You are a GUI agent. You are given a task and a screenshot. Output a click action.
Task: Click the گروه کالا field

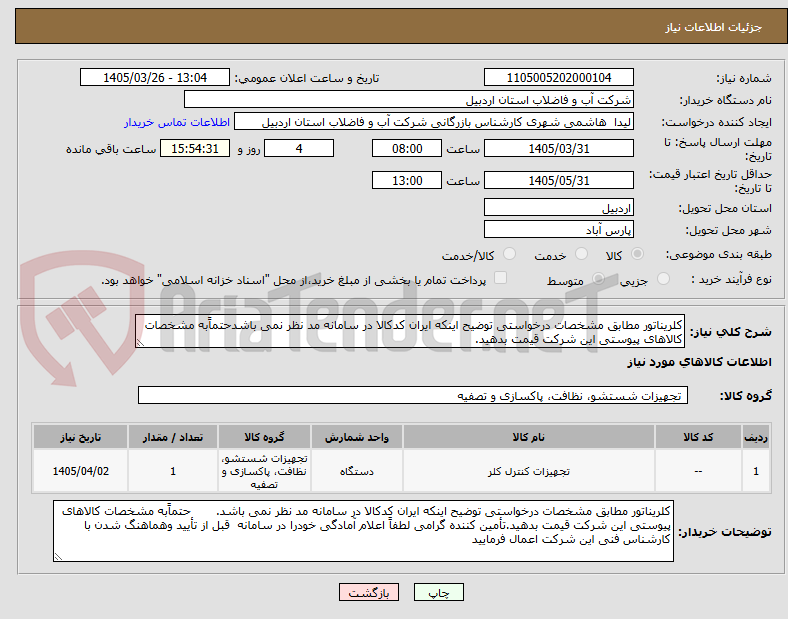(413, 395)
